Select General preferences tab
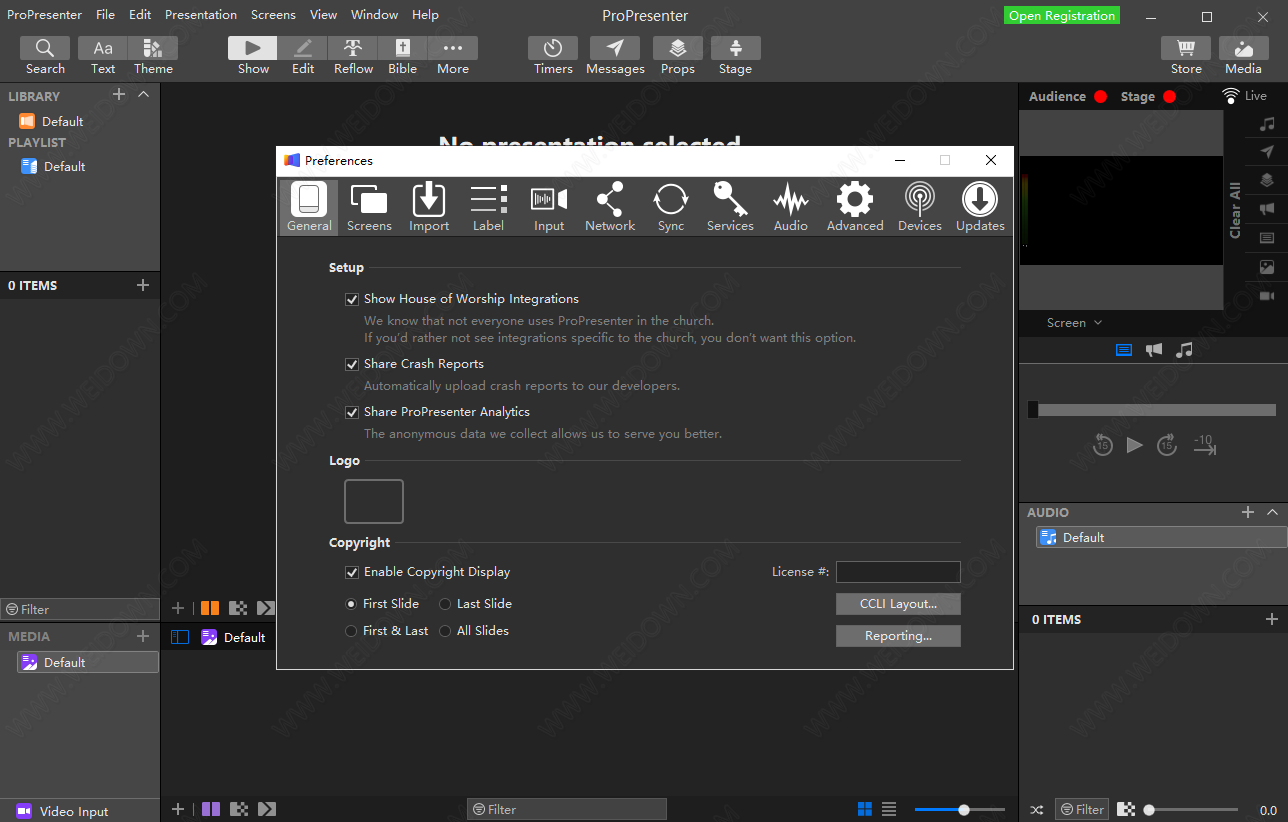The width and height of the screenshot is (1288, 822). (309, 207)
